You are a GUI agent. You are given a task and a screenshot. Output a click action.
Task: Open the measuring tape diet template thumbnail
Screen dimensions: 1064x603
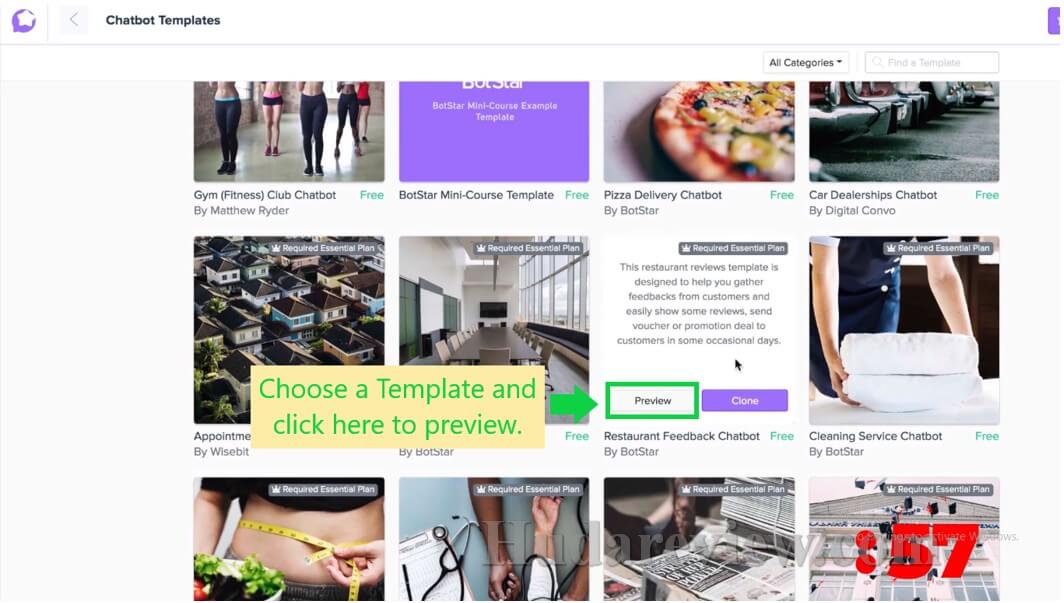pyautogui.click(x=289, y=539)
